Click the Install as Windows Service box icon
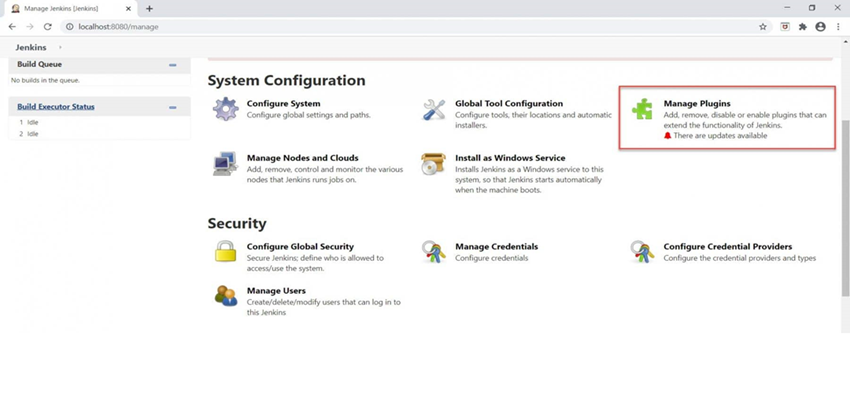The width and height of the screenshot is (850, 415). click(x=434, y=164)
